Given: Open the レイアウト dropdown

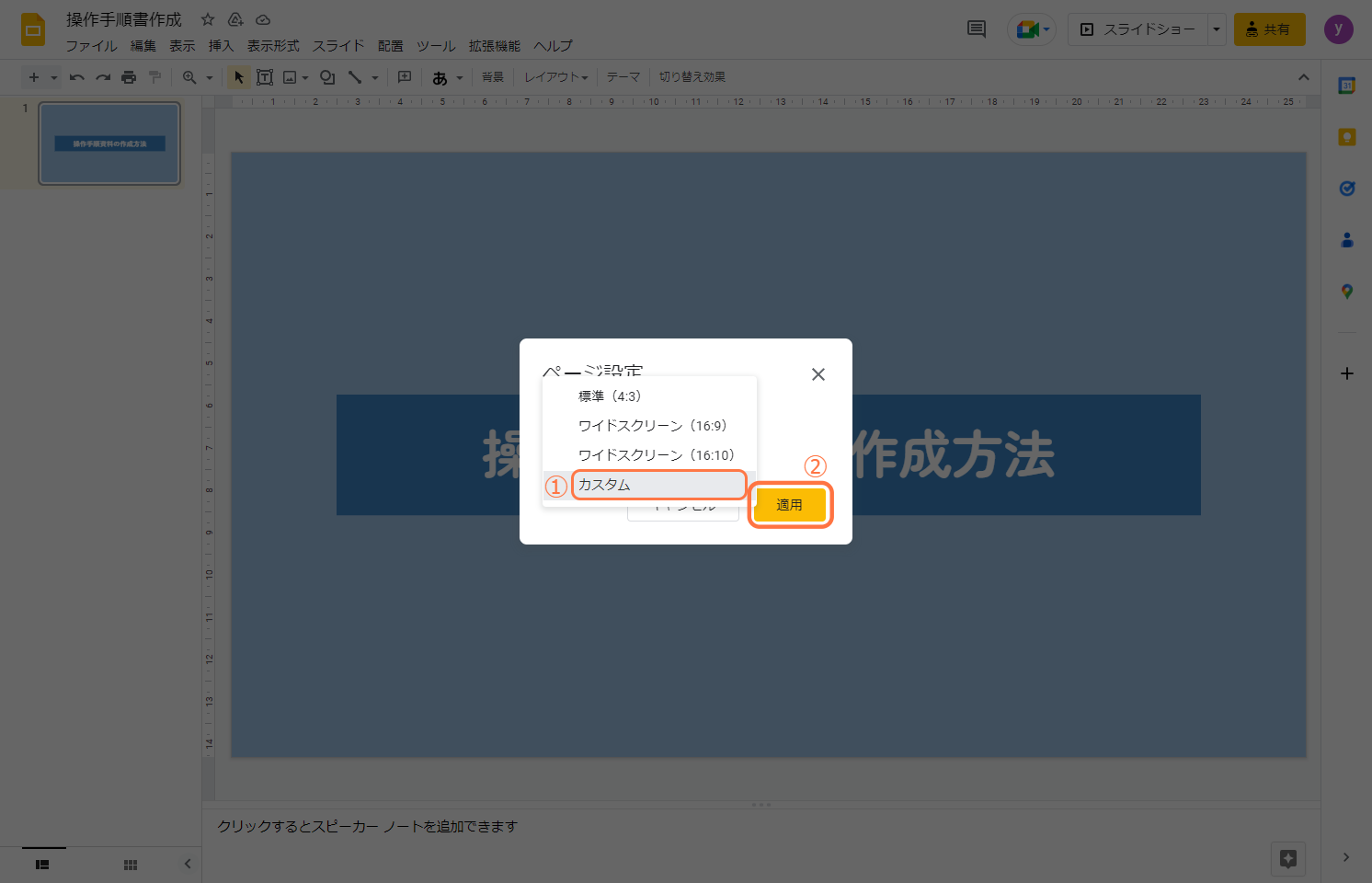Looking at the screenshot, I should [555, 77].
